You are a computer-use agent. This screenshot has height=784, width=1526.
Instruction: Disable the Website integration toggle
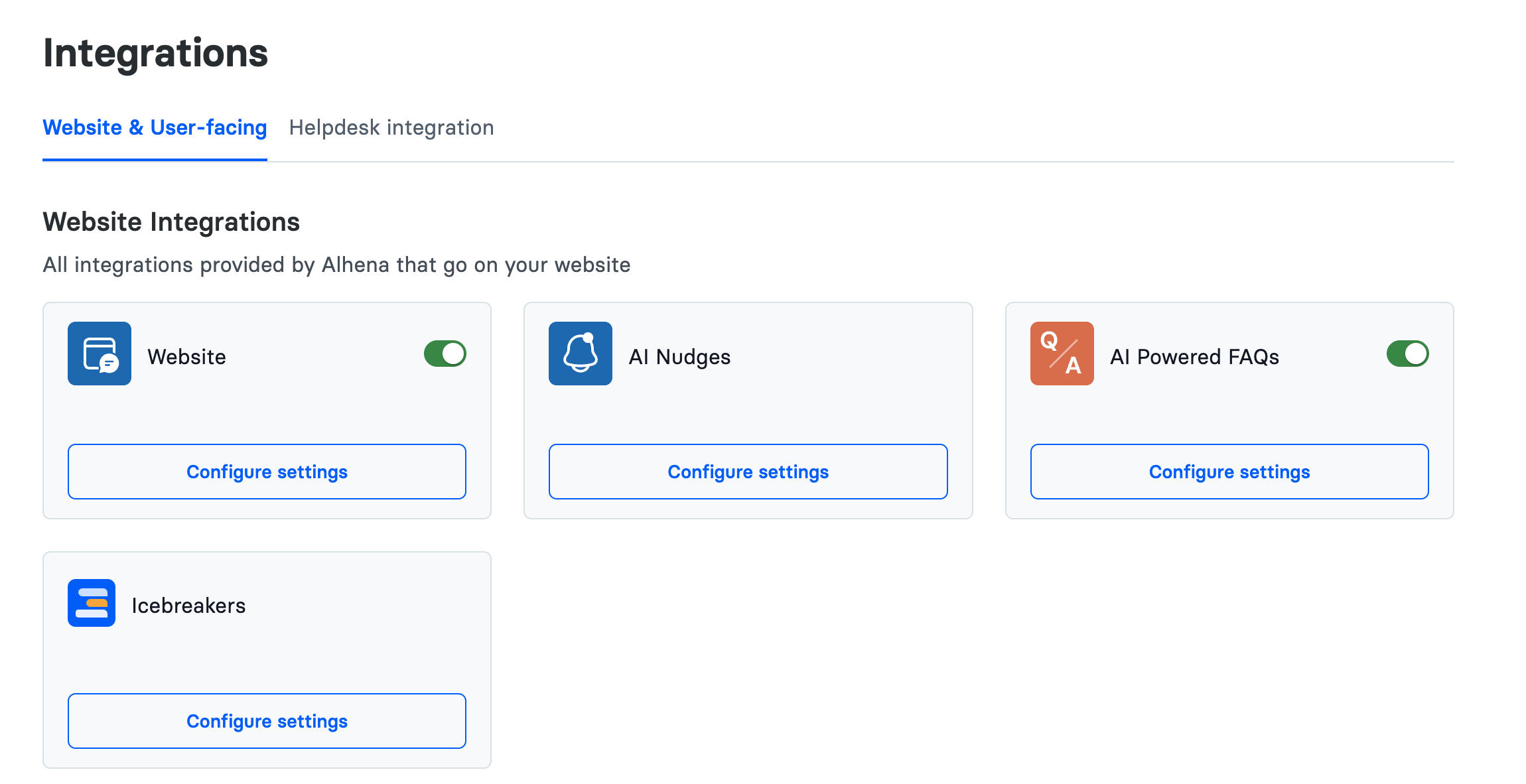(x=445, y=354)
